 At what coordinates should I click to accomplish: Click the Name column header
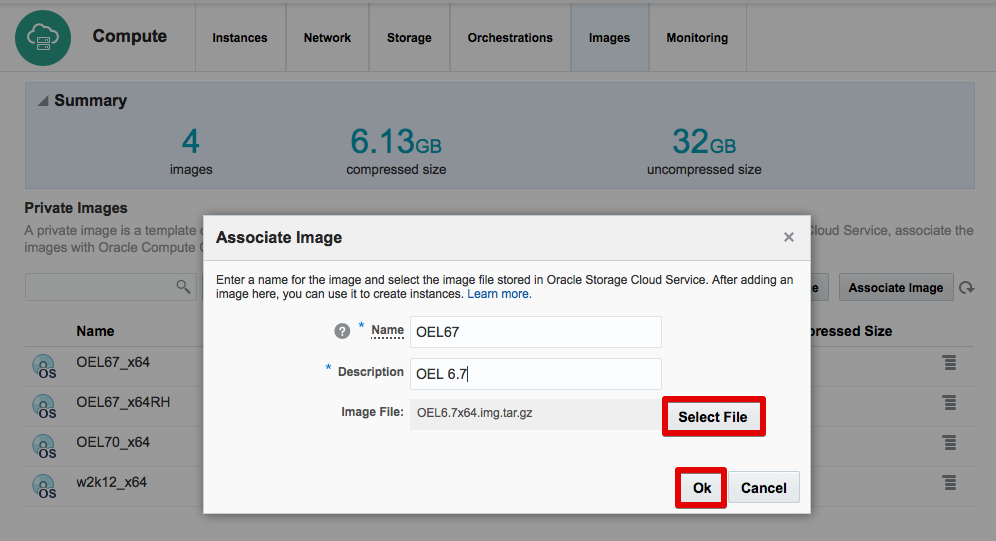95,331
